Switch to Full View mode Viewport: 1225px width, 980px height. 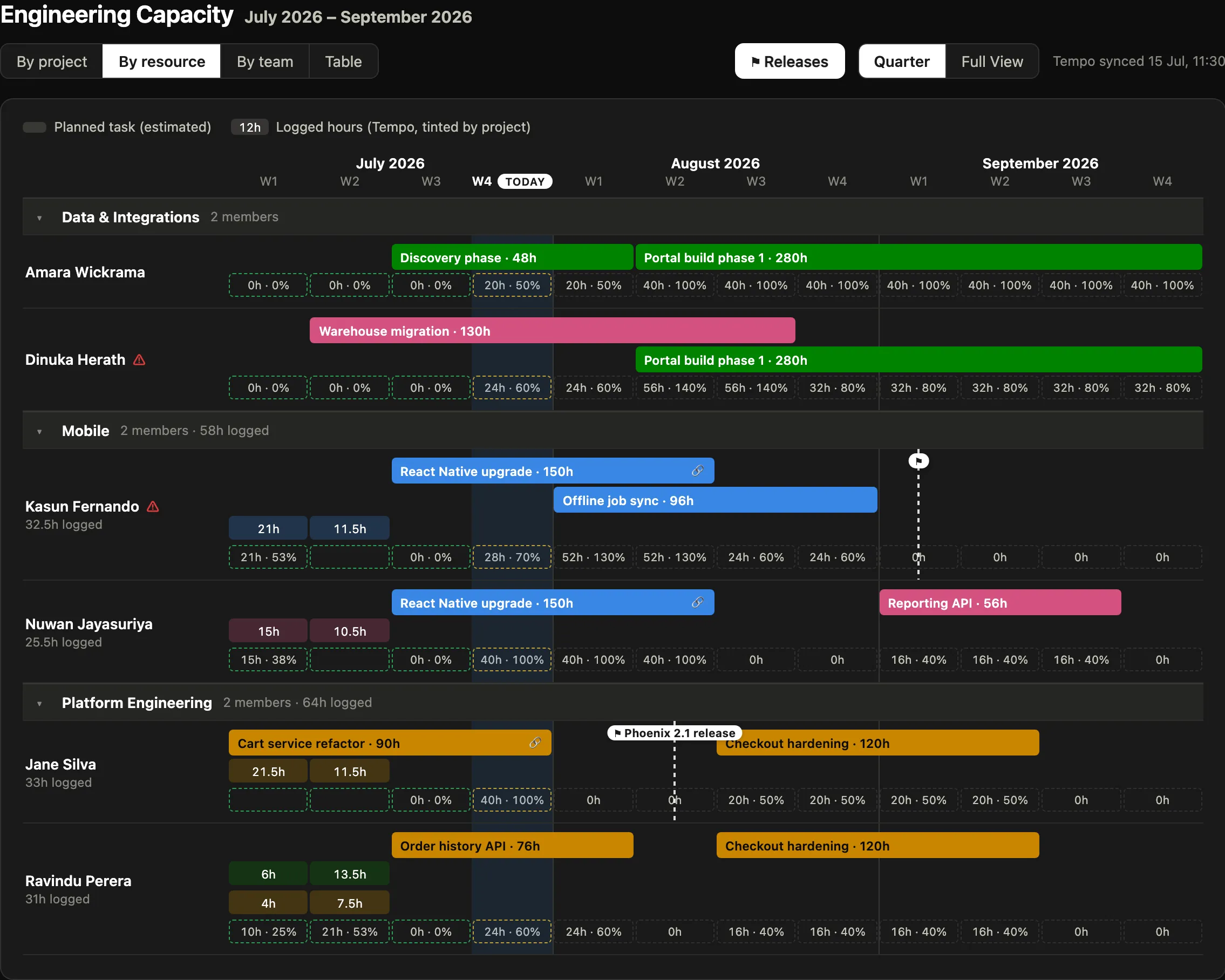pyautogui.click(x=991, y=62)
